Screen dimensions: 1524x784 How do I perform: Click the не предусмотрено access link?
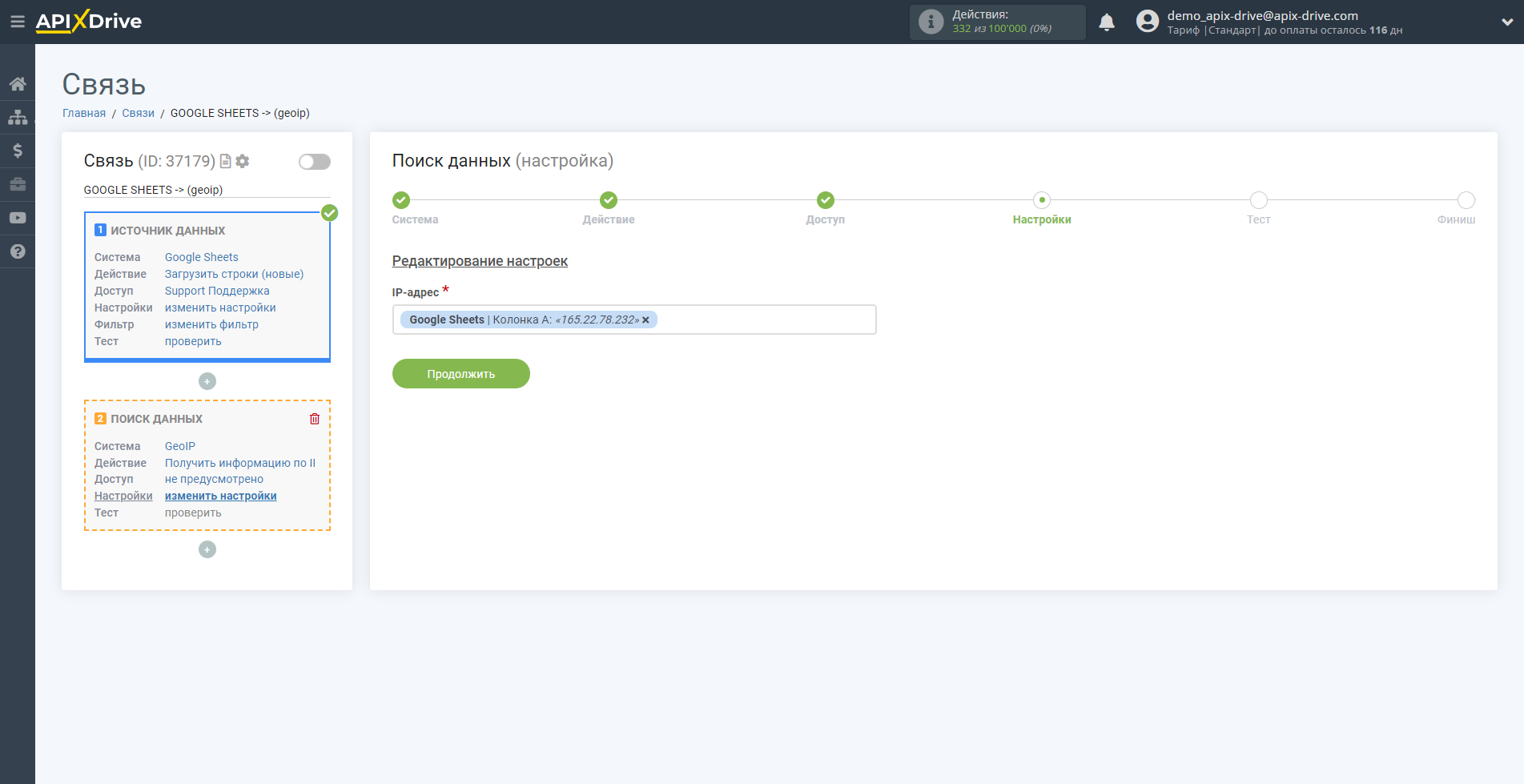(x=214, y=479)
